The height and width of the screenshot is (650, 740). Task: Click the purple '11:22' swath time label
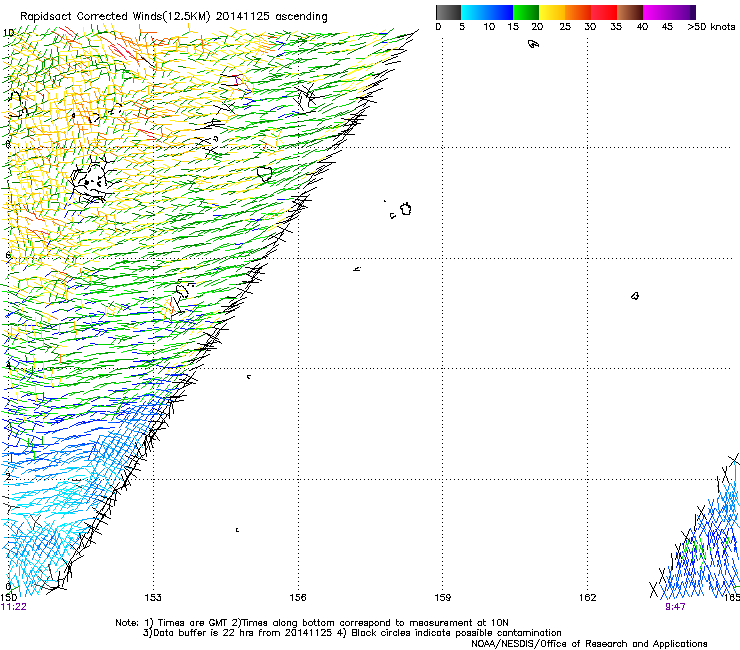click(14, 607)
